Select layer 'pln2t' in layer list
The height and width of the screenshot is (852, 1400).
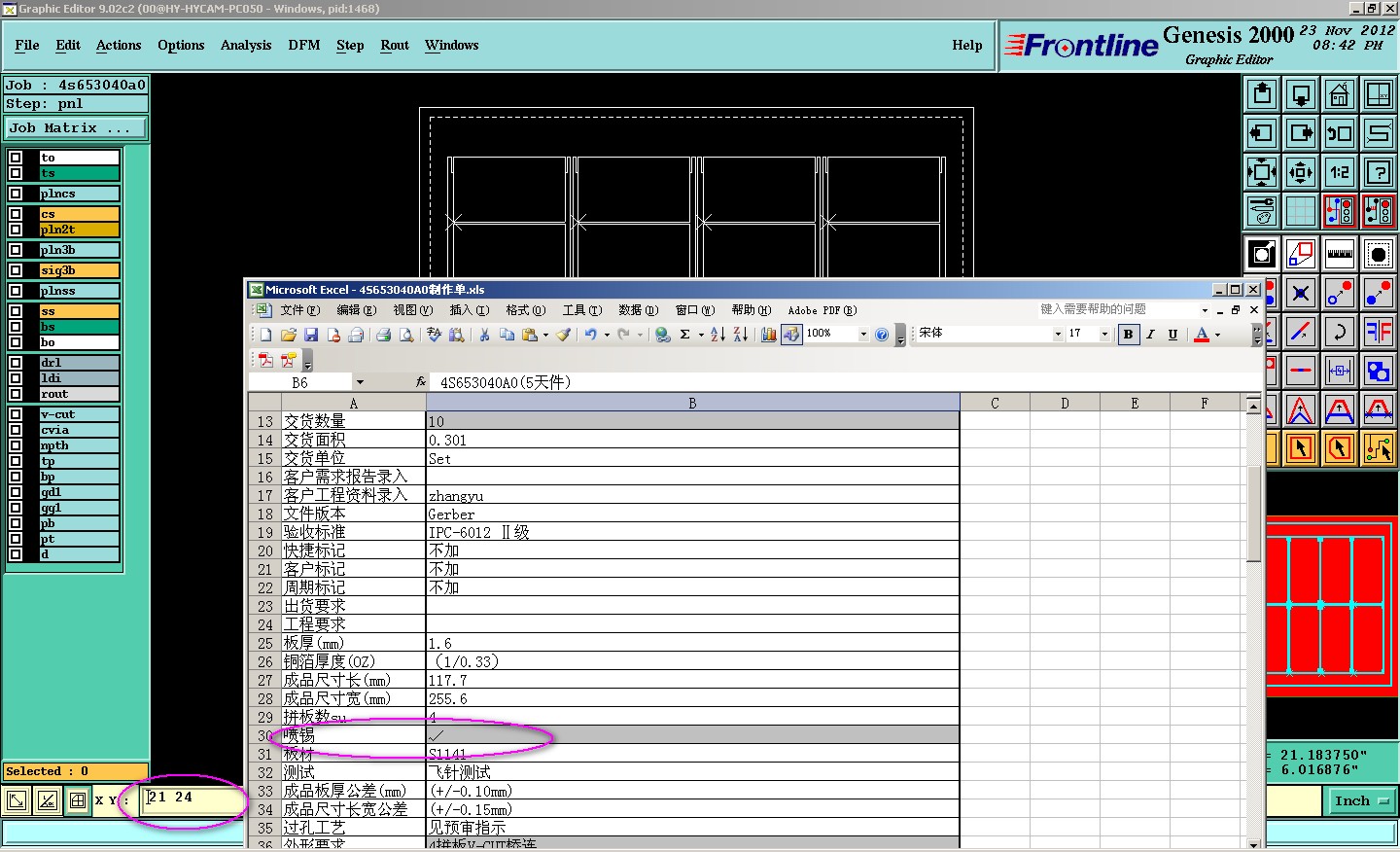(x=79, y=230)
